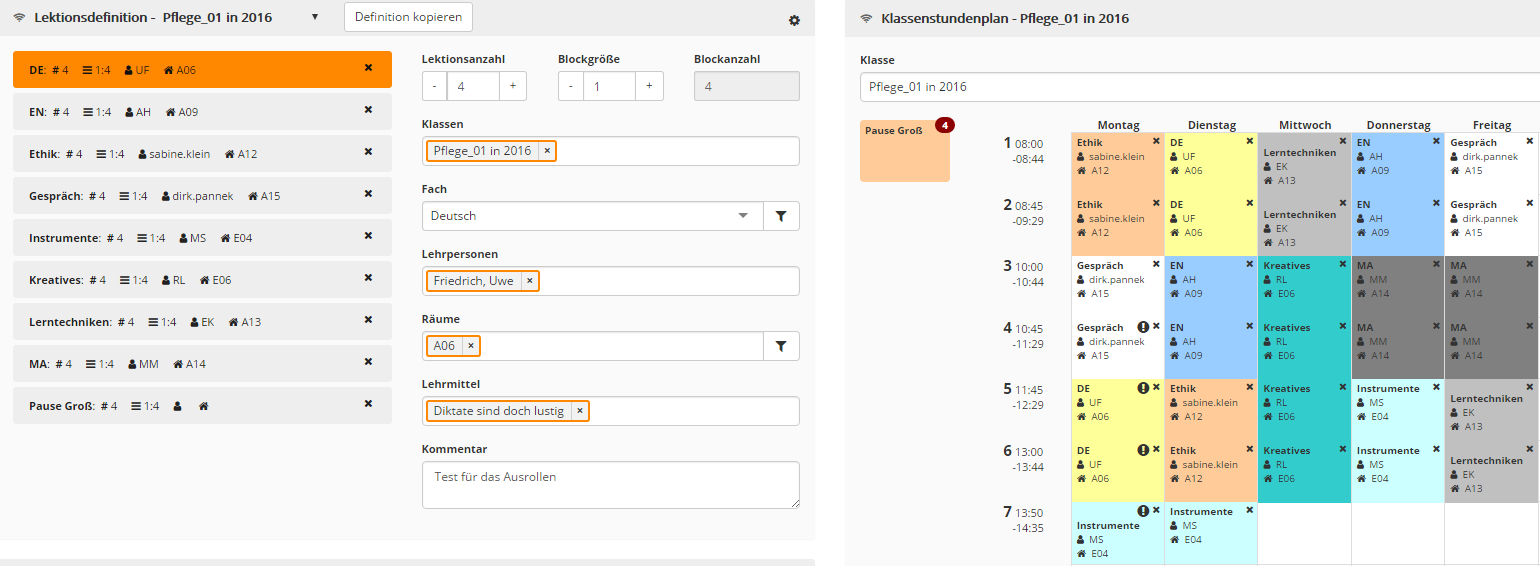The height and width of the screenshot is (566, 1540).
Task: Click warning icon on DE Montag period 6
Action: click(1143, 450)
